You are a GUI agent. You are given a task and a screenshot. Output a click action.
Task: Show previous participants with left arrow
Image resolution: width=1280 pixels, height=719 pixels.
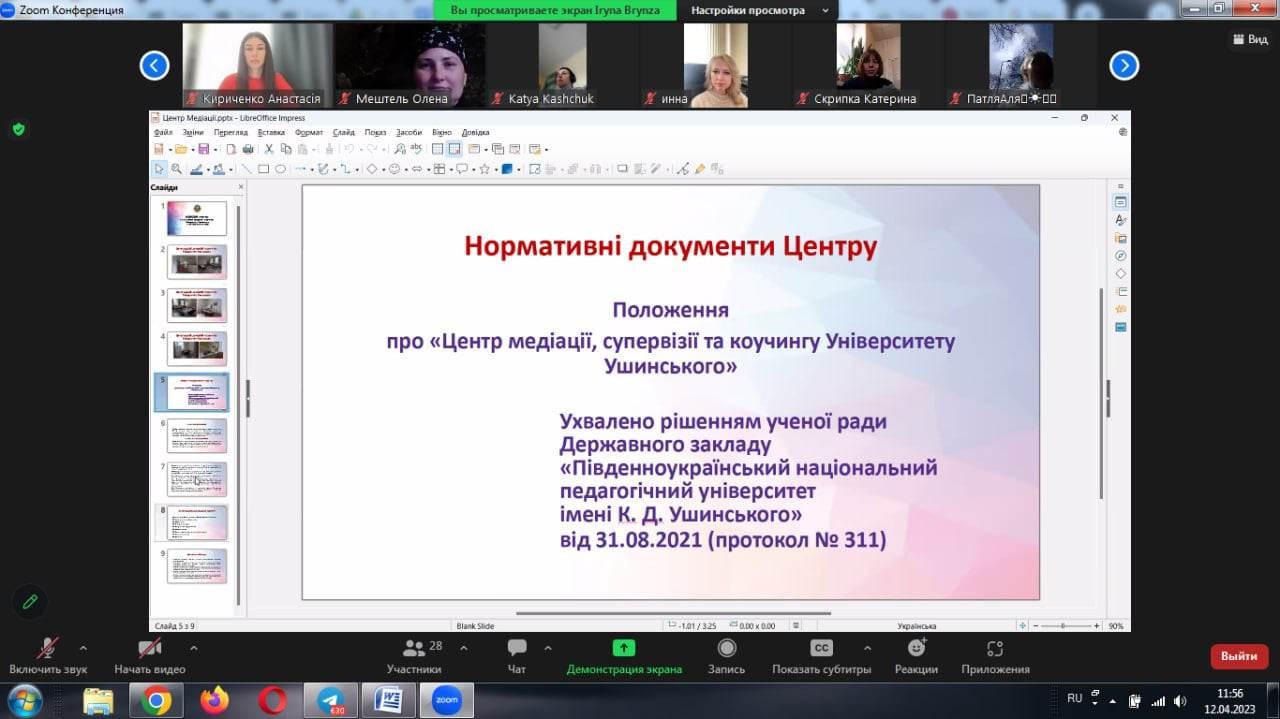click(x=154, y=66)
